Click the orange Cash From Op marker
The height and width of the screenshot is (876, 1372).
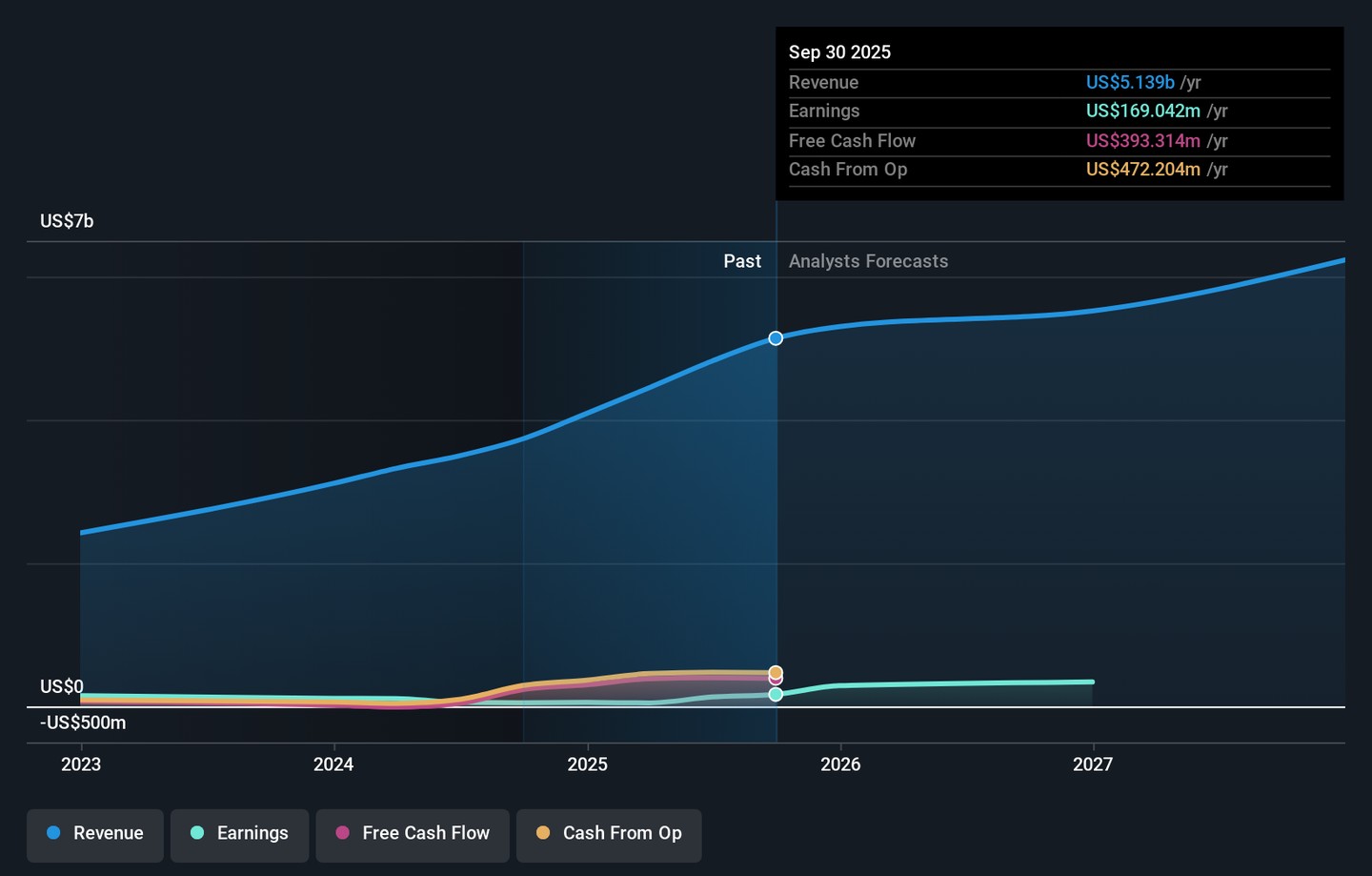point(776,672)
